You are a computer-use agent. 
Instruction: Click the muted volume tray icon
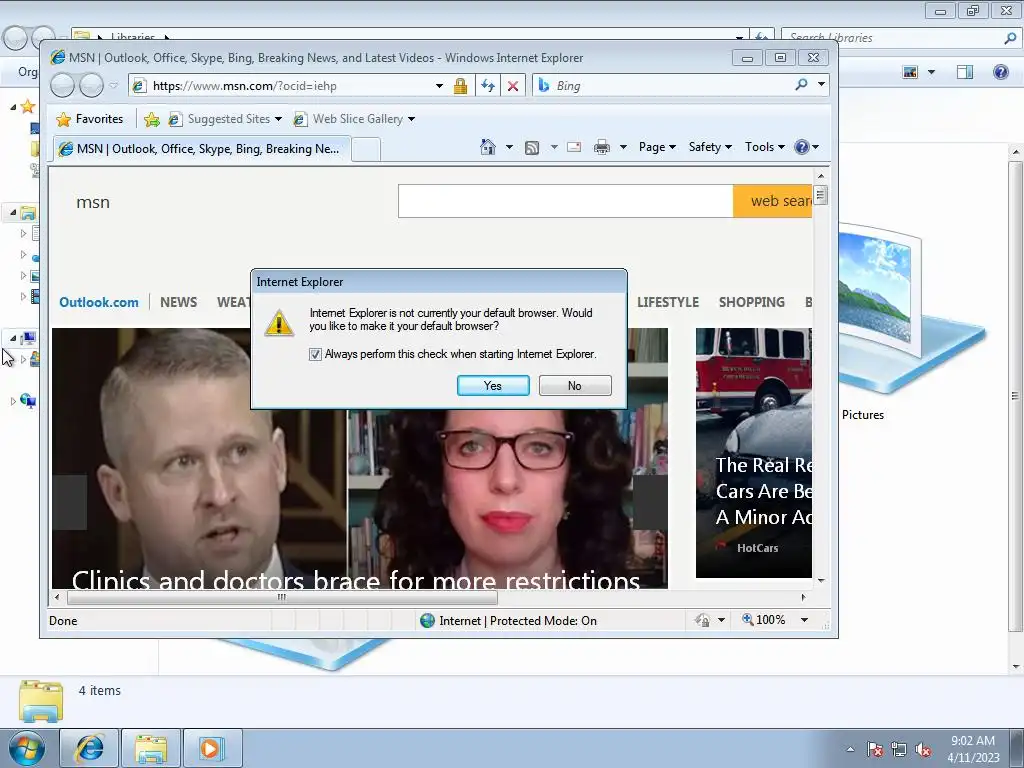(x=923, y=749)
